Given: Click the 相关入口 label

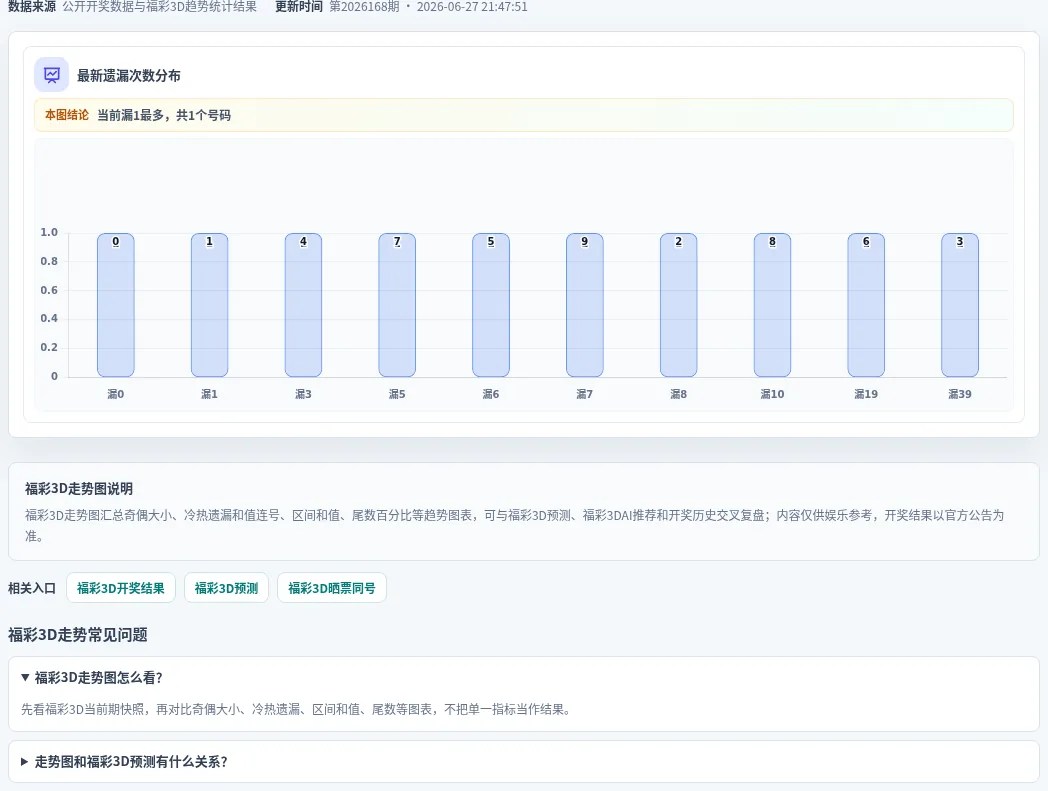Looking at the screenshot, I should coord(32,588).
